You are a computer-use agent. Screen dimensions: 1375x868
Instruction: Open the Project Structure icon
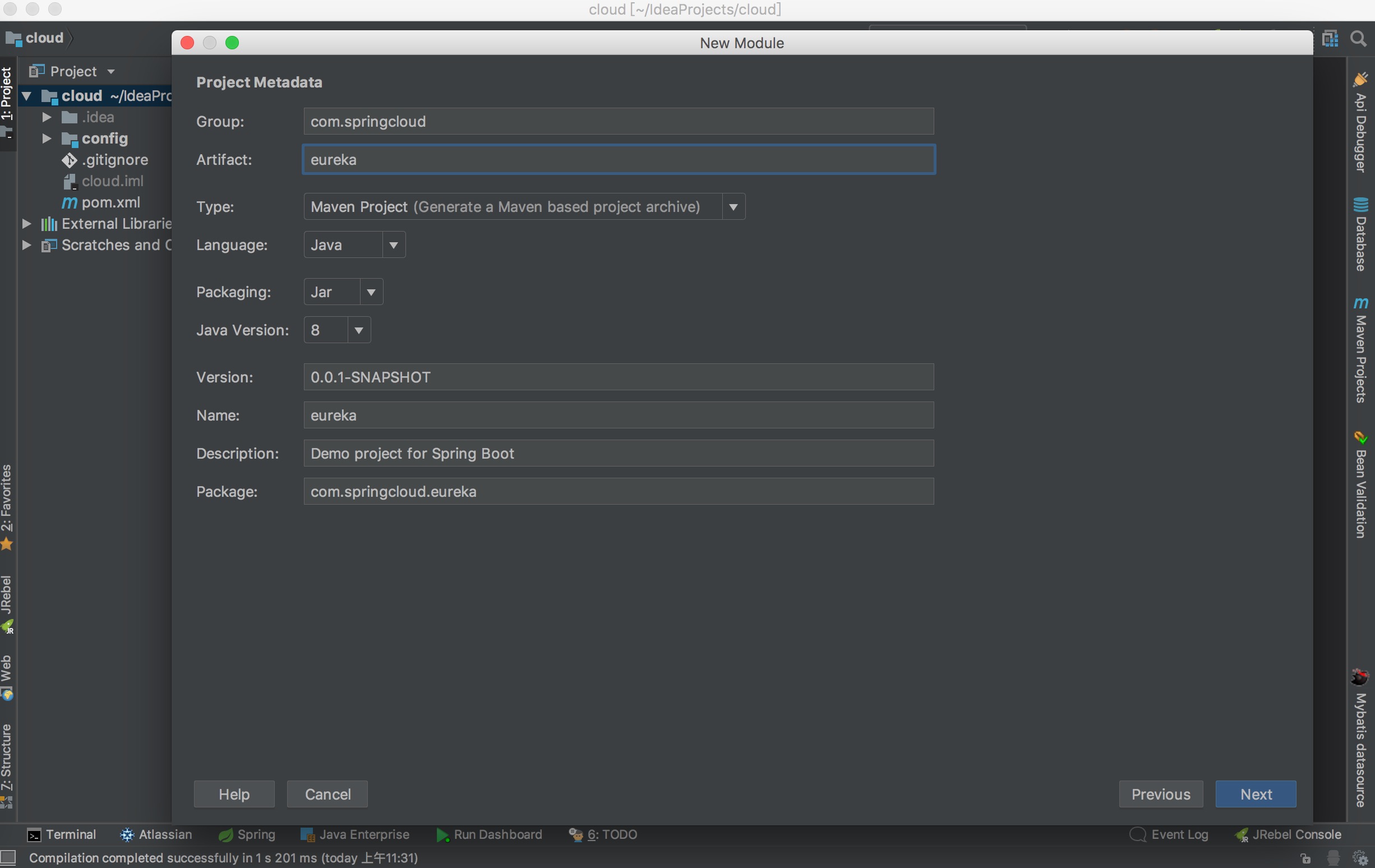1330,39
